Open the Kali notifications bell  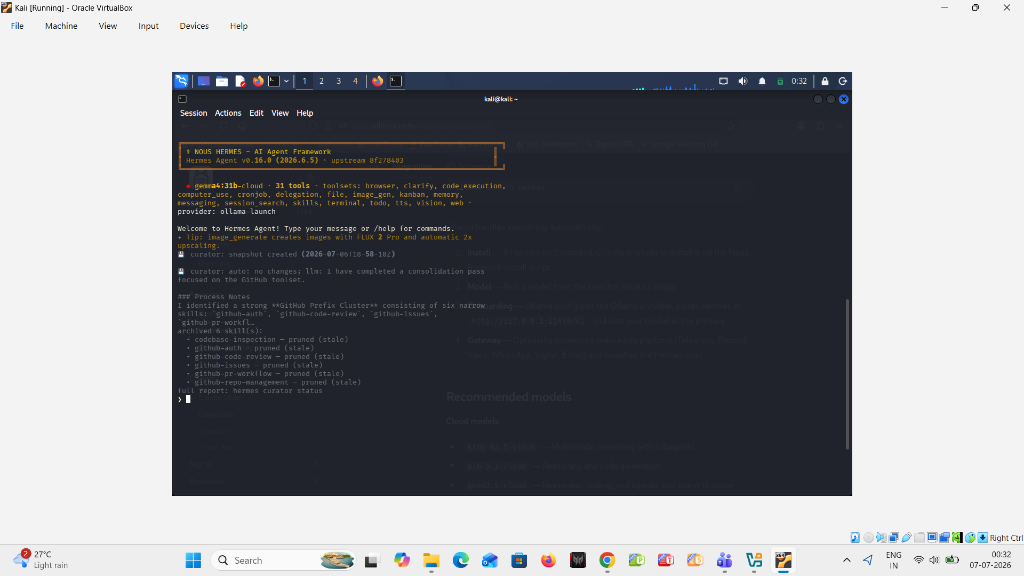(x=761, y=81)
